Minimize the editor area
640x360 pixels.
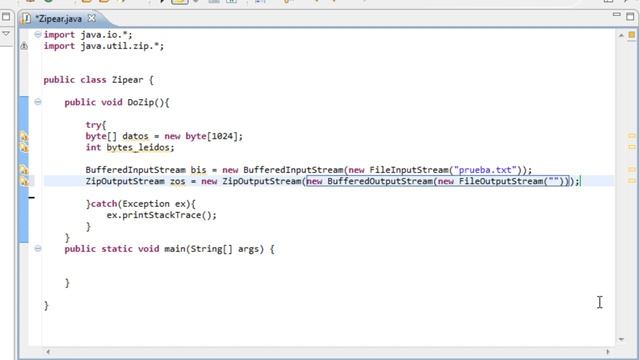pyautogui.click(x=616, y=15)
